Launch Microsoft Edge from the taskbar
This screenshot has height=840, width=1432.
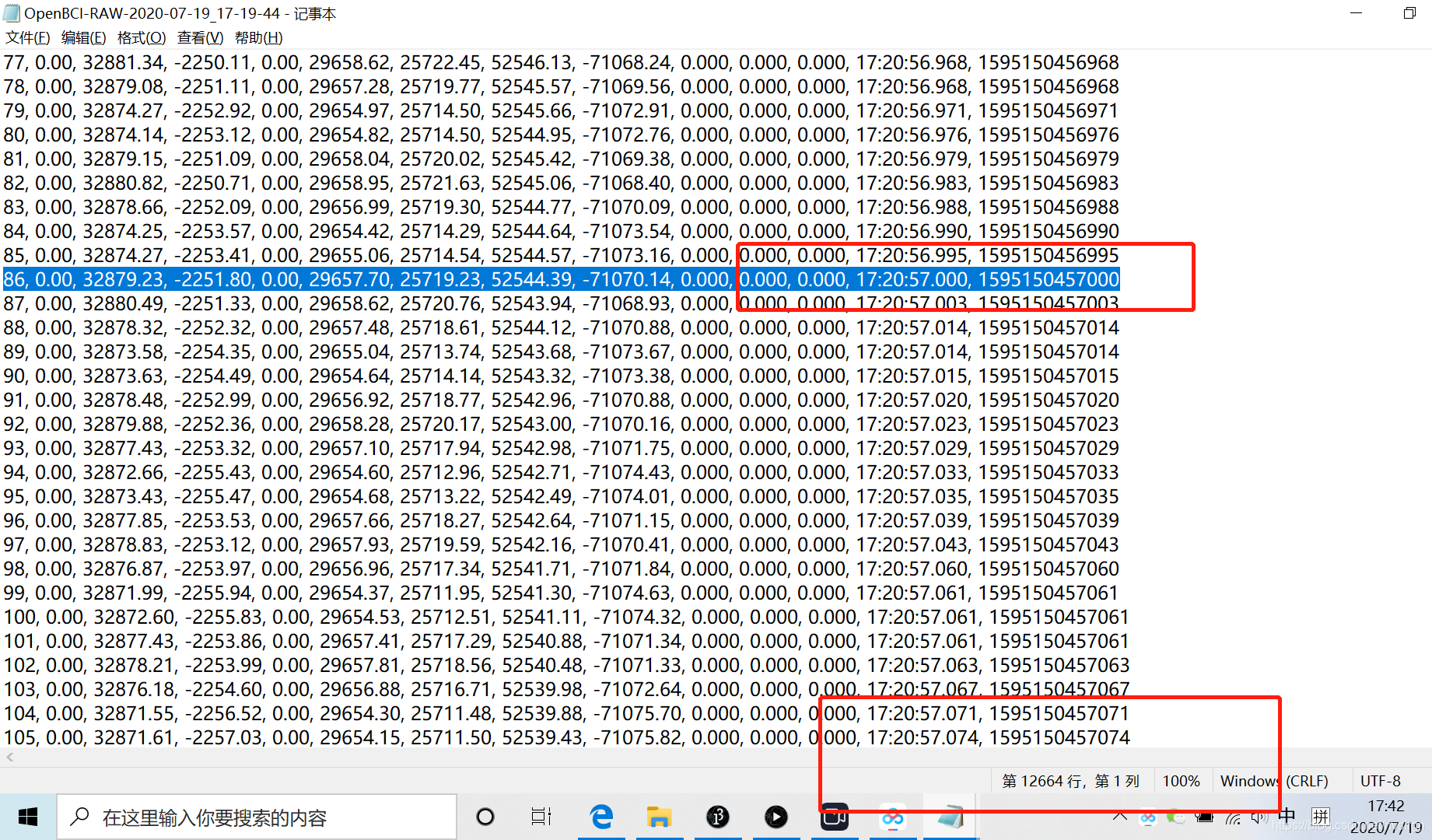pyautogui.click(x=601, y=817)
